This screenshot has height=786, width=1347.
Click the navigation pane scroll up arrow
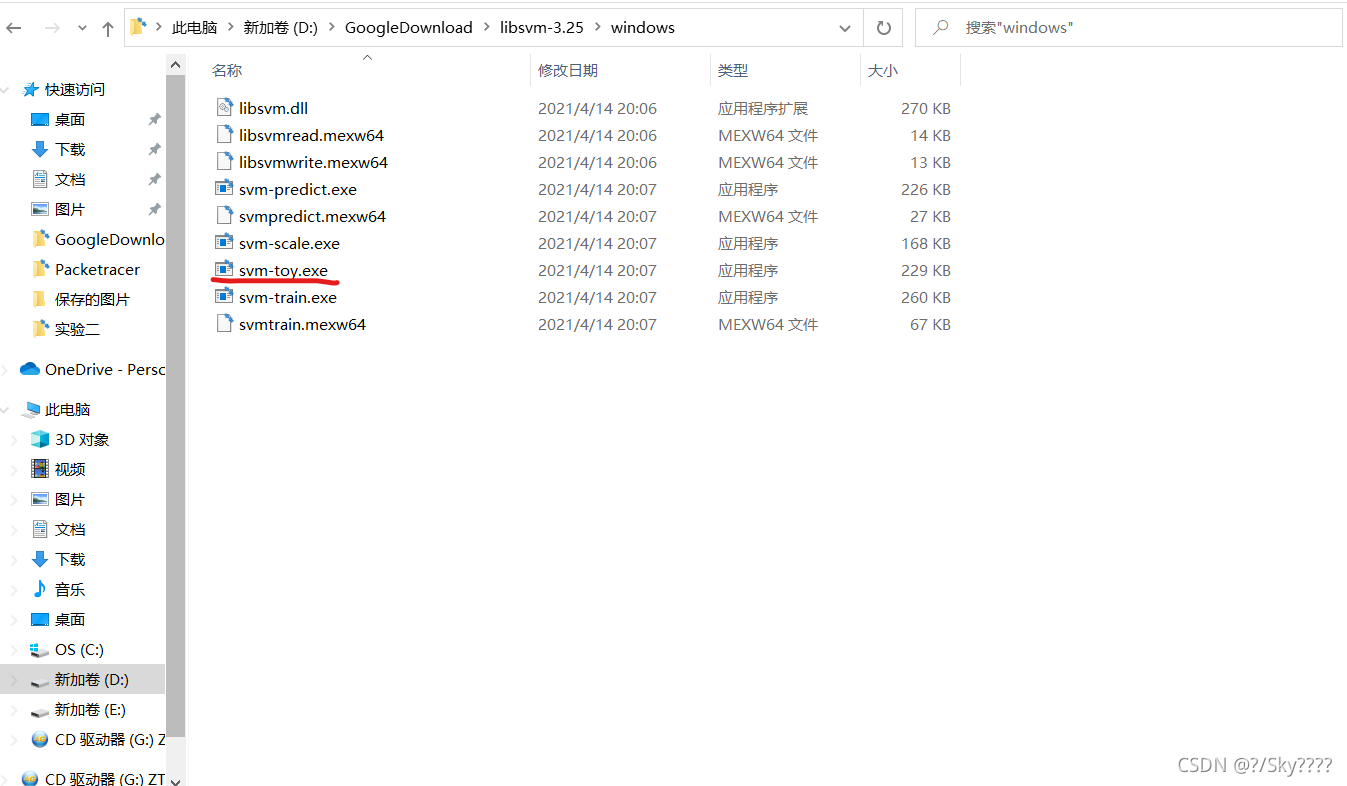(x=176, y=65)
